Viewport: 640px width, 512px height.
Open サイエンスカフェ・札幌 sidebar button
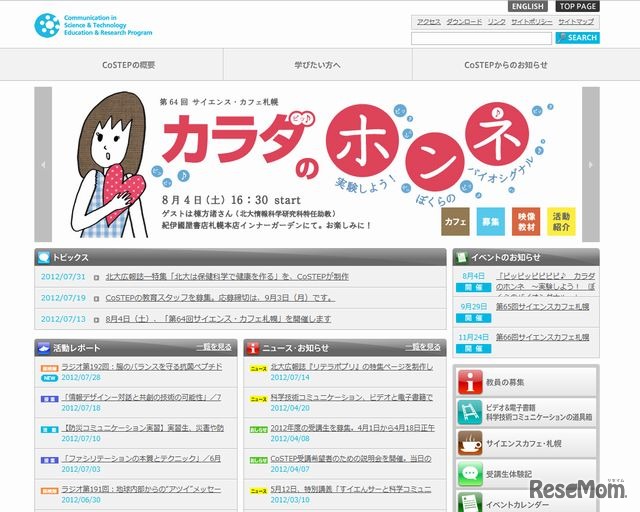(526, 443)
